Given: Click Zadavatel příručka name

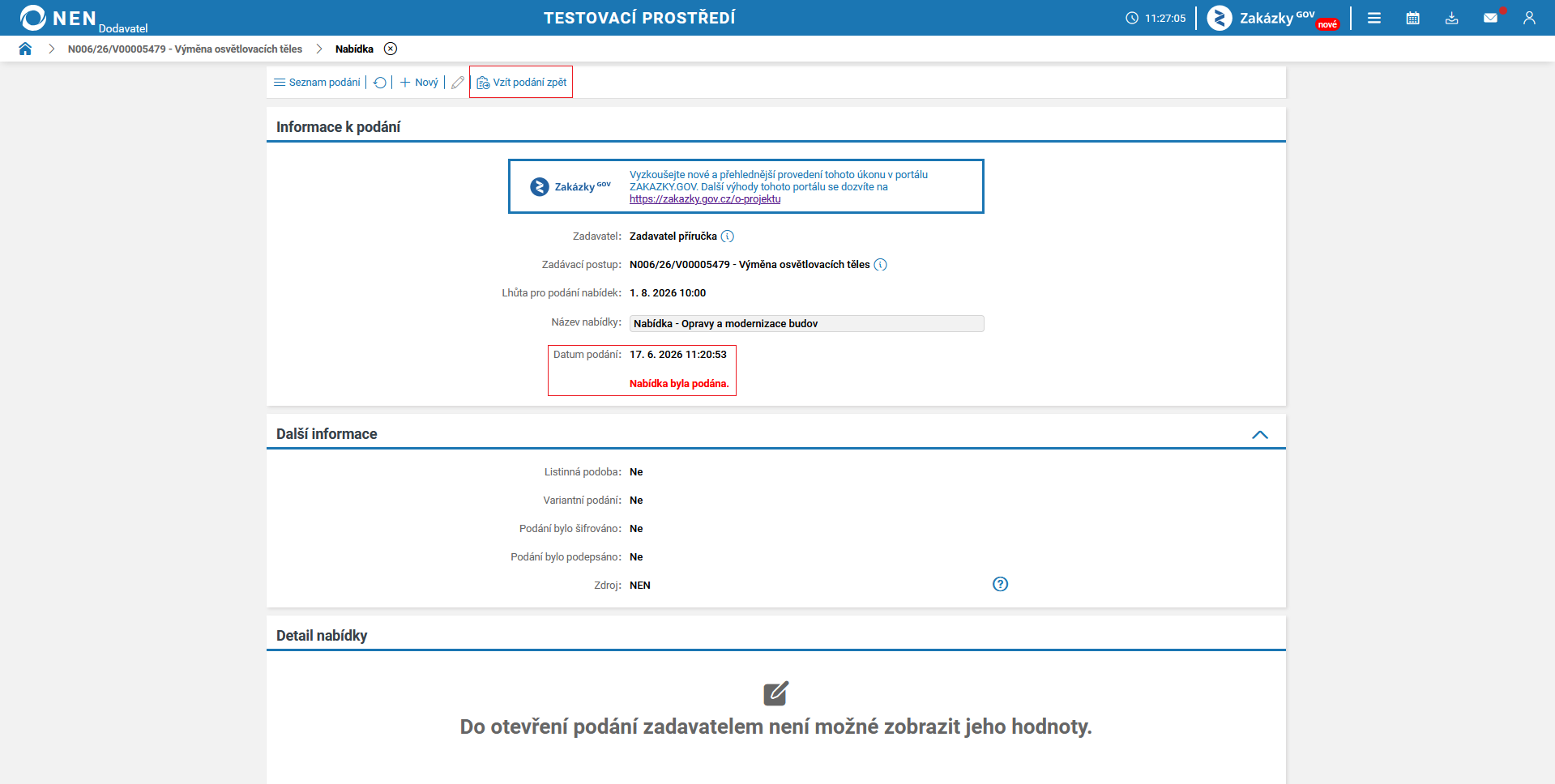Looking at the screenshot, I should point(673,236).
